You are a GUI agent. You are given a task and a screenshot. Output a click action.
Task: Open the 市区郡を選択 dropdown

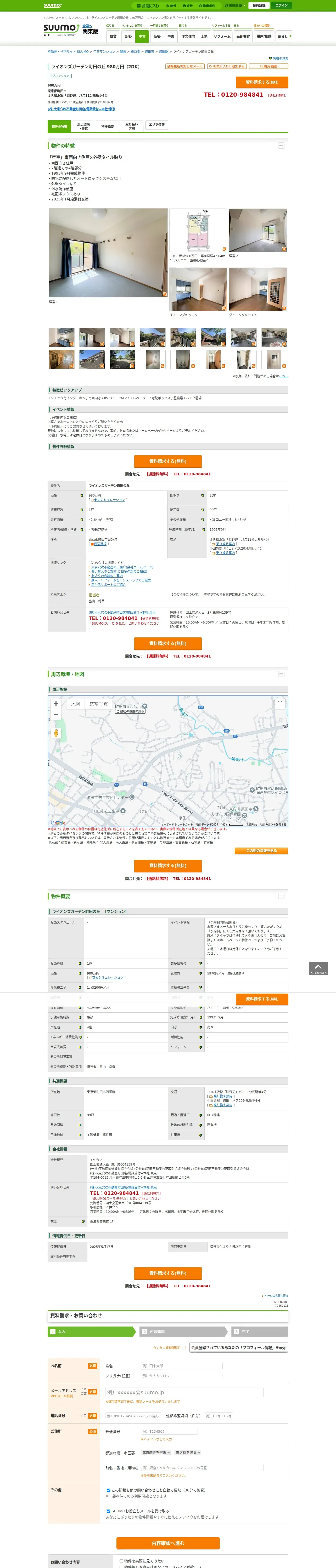pos(188,1452)
